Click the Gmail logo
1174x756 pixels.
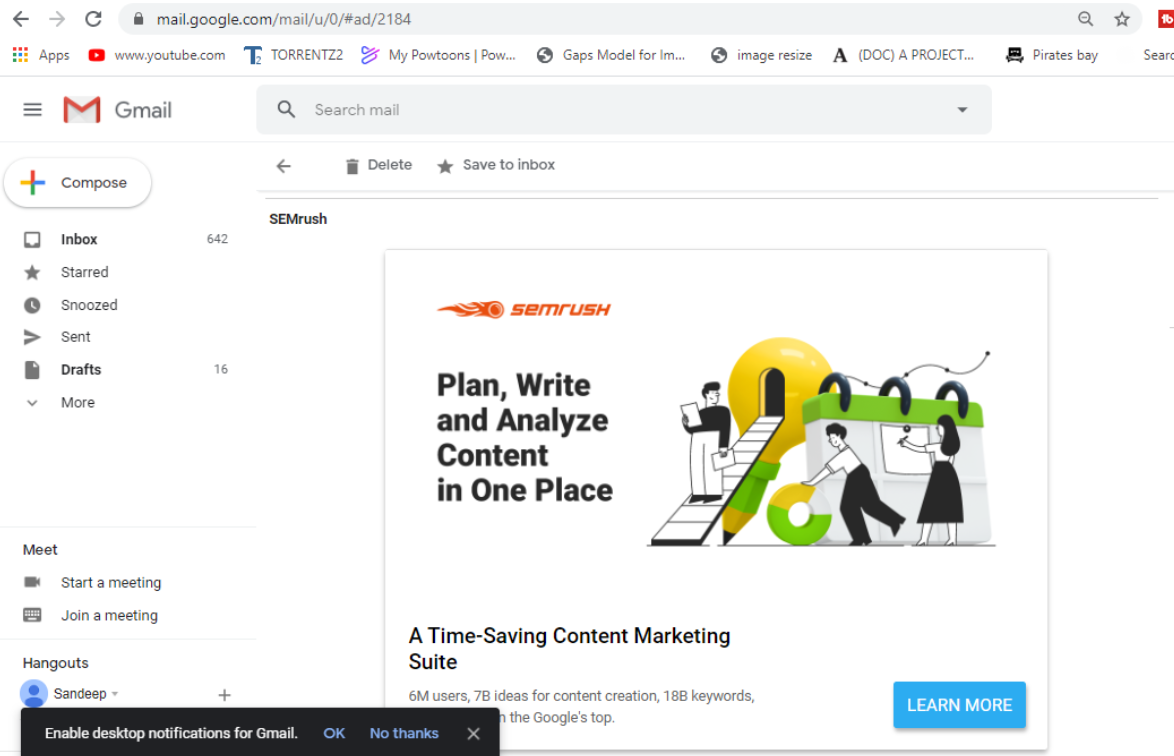118,110
